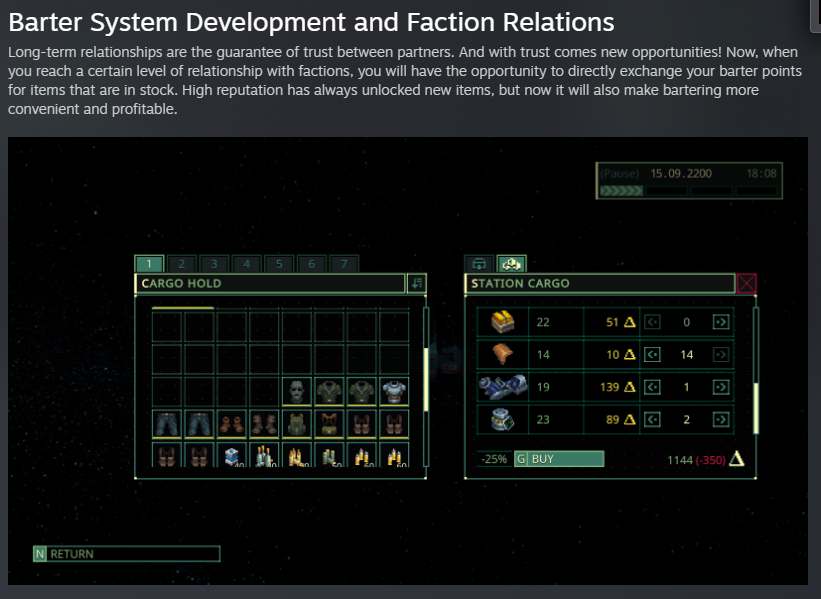Click the red (-350) cost value
Image resolution: width=821 pixels, height=599 pixels.
(x=711, y=460)
